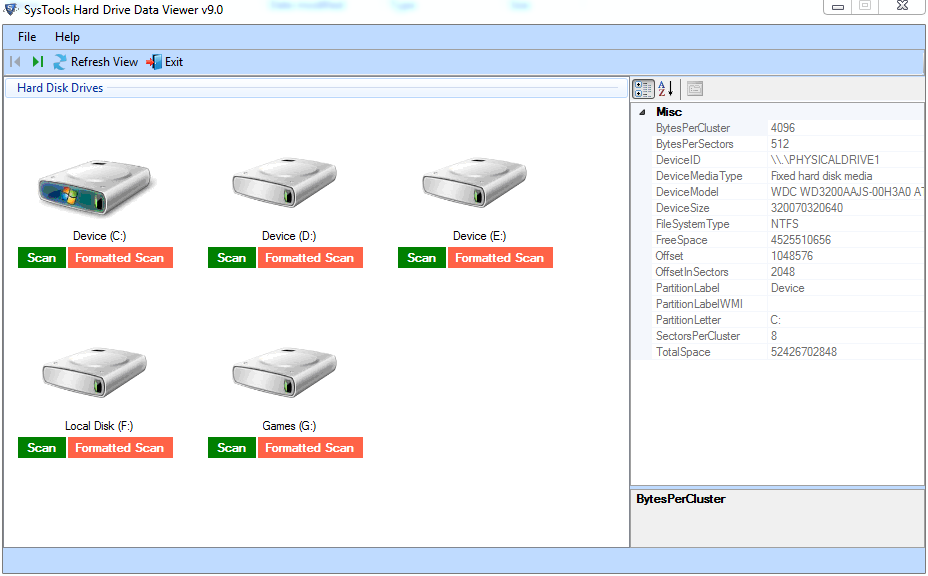Open the Help menu
The width and height of the screenshot is (928, 576).
(x=67, y=37)
